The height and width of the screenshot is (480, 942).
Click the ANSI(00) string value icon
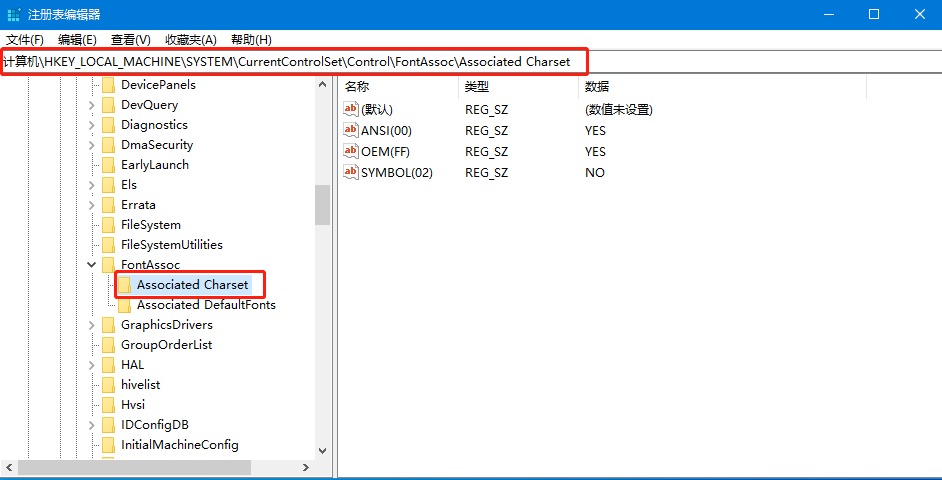[350, 130]
